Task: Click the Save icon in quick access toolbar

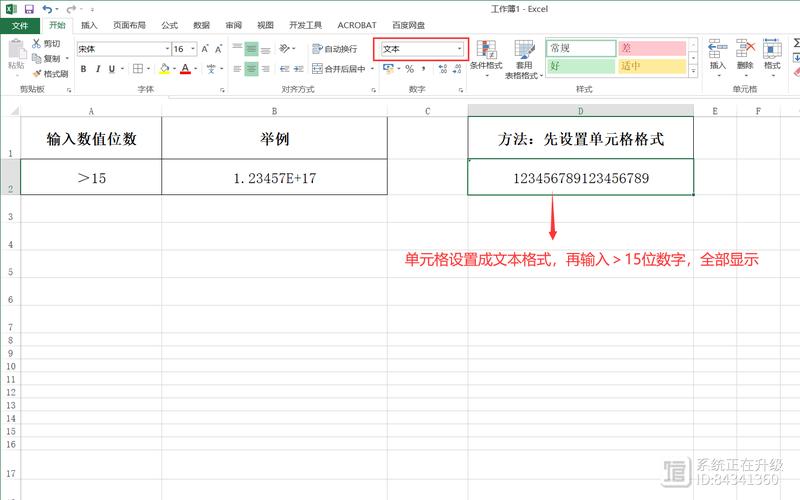Action: coord(29,9)
